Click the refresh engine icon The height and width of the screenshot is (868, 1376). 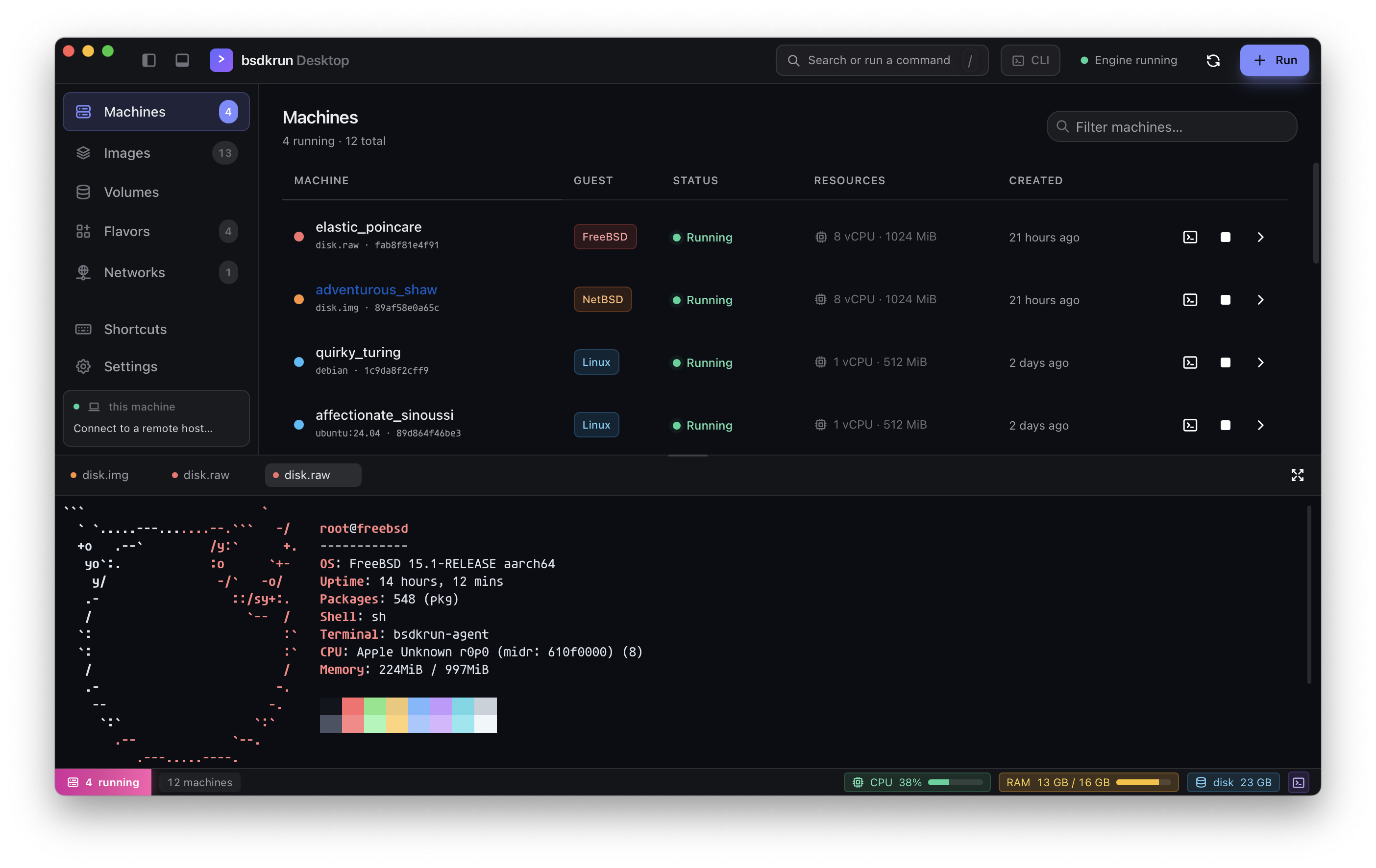click(1213, 61)
